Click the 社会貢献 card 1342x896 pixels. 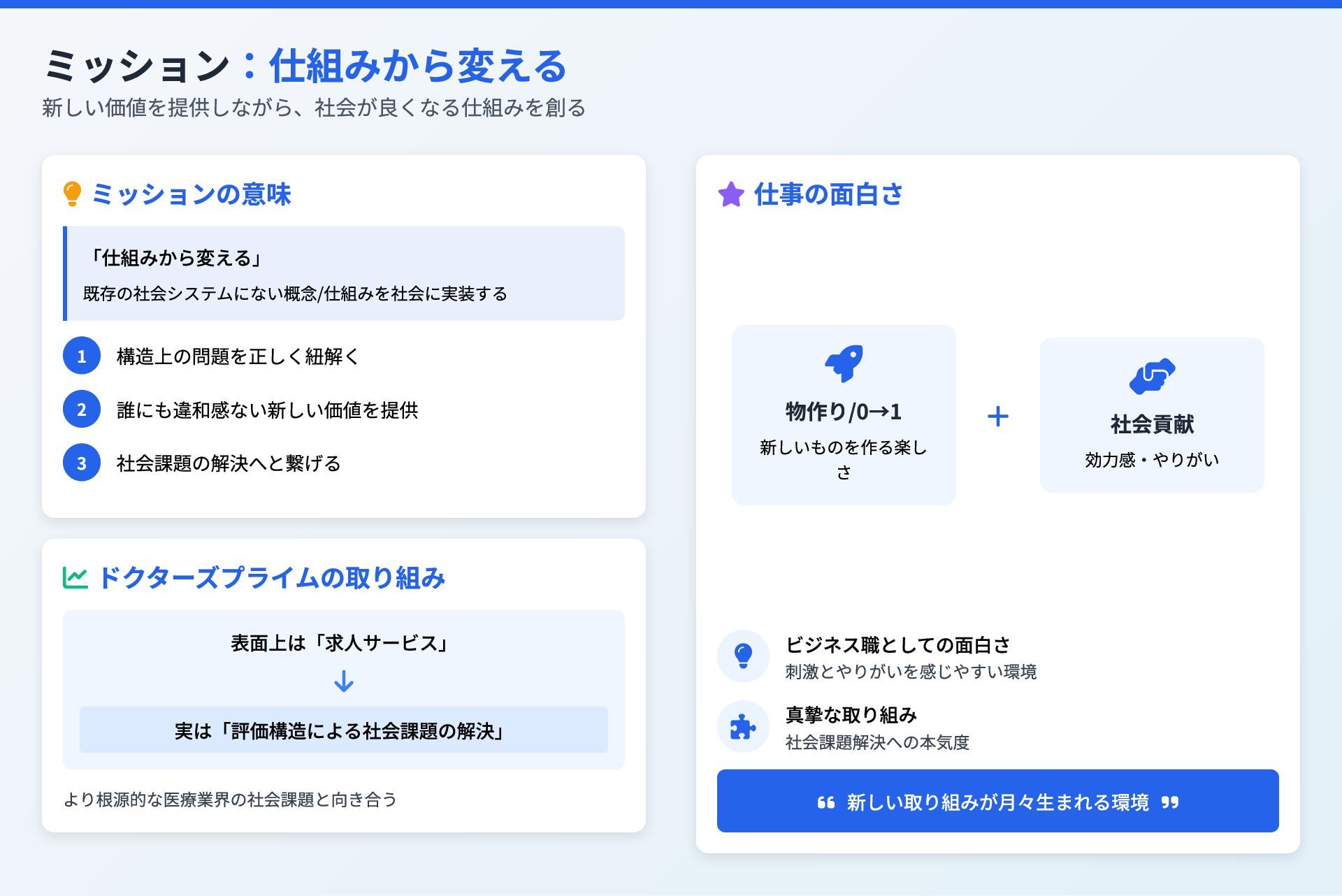tap(1152, 415)
